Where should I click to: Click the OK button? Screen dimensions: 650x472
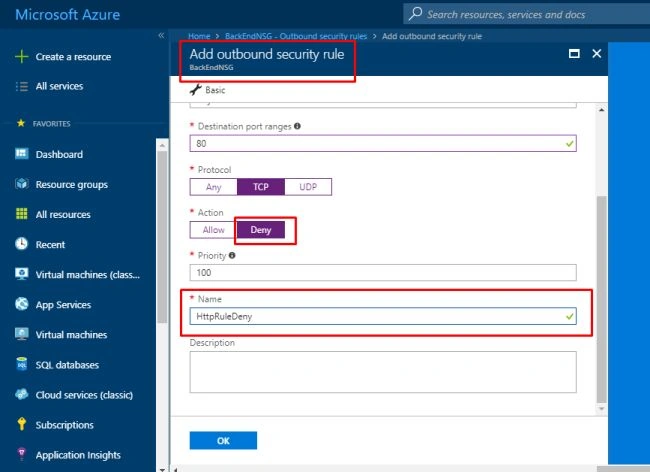tap(223, 441)
